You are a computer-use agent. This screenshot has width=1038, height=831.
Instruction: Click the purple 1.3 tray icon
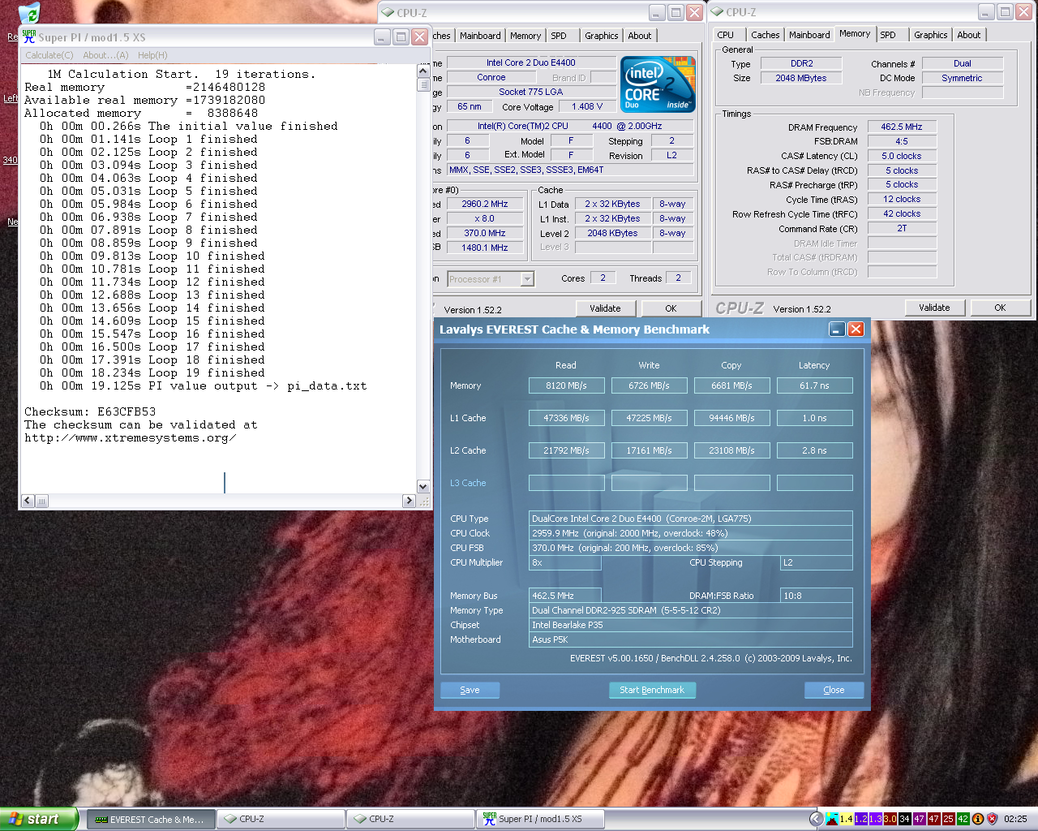click(875, 819)
